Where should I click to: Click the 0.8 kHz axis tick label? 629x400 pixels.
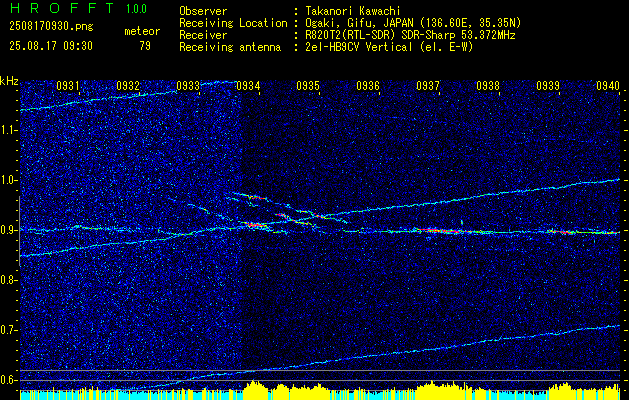(9, 280)
